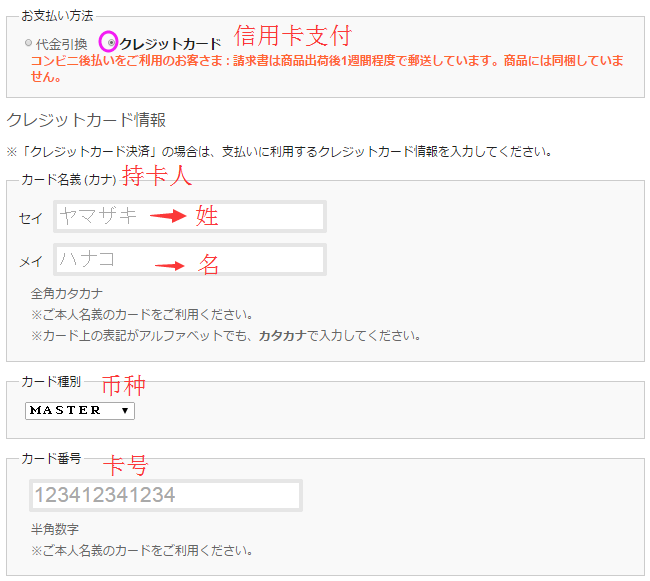This screenshot has width=650, height=581.
Task: Select the 代金引換 radio button
Action: (29, 44)
